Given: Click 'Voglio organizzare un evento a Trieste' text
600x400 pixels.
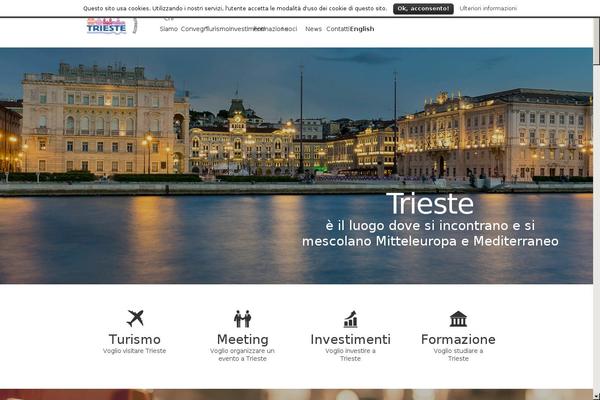Looking at the screenshot, I should click(243, 355).
